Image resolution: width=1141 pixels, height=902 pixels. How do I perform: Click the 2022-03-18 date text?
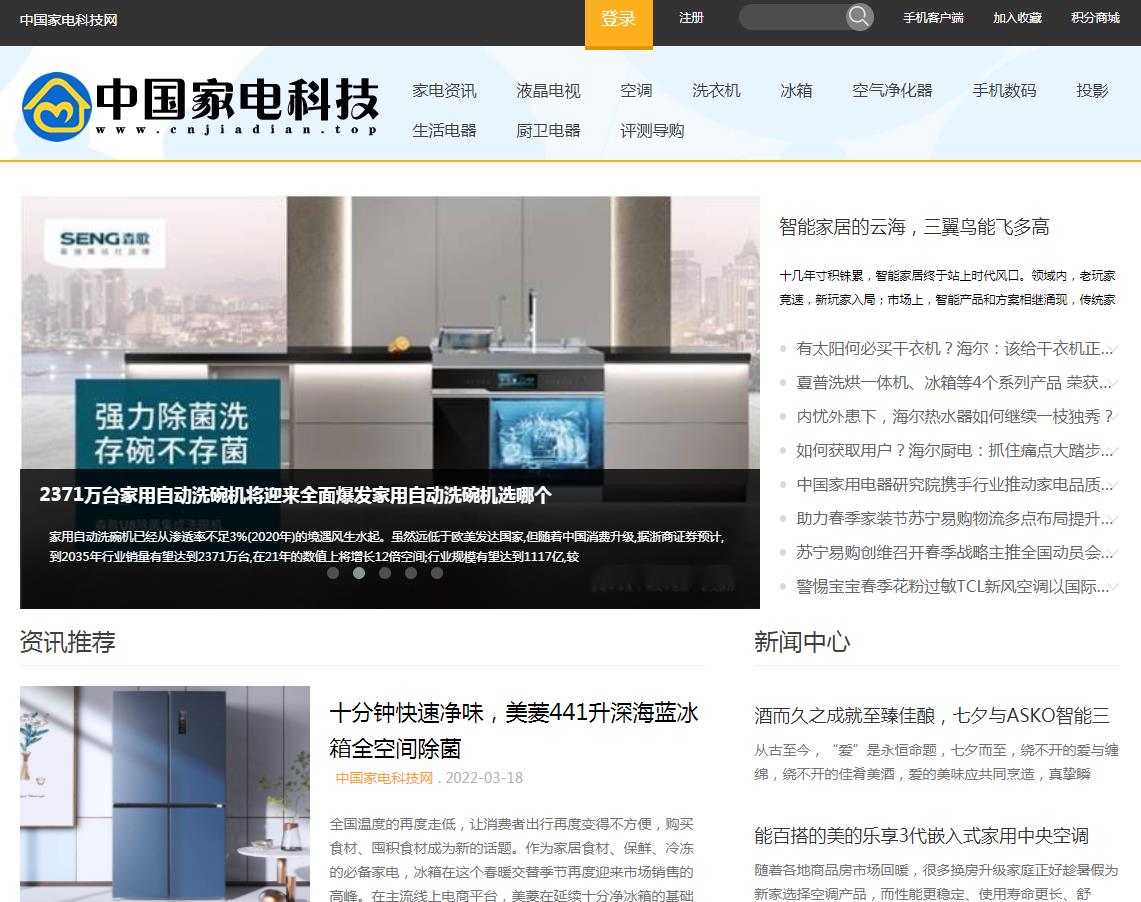click(484, 778)
